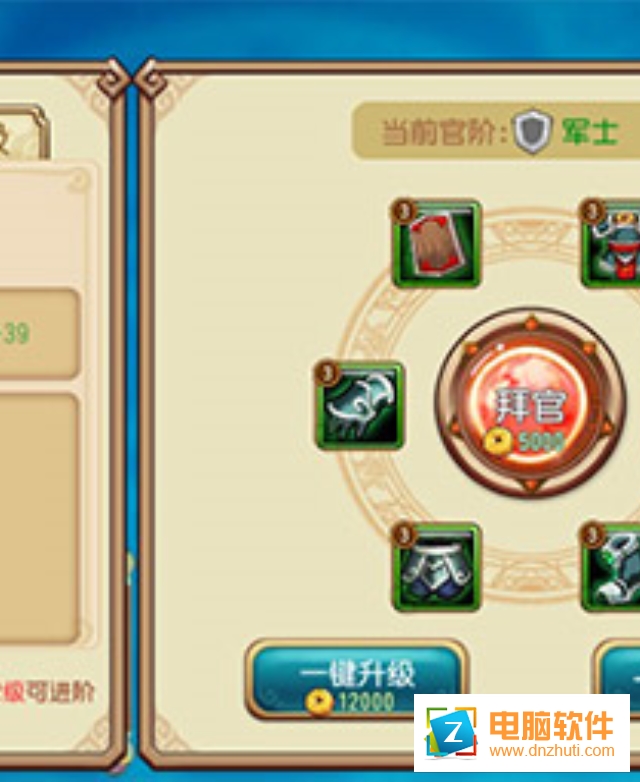Click the 拜官 red orb button

(x=531, y=405)
